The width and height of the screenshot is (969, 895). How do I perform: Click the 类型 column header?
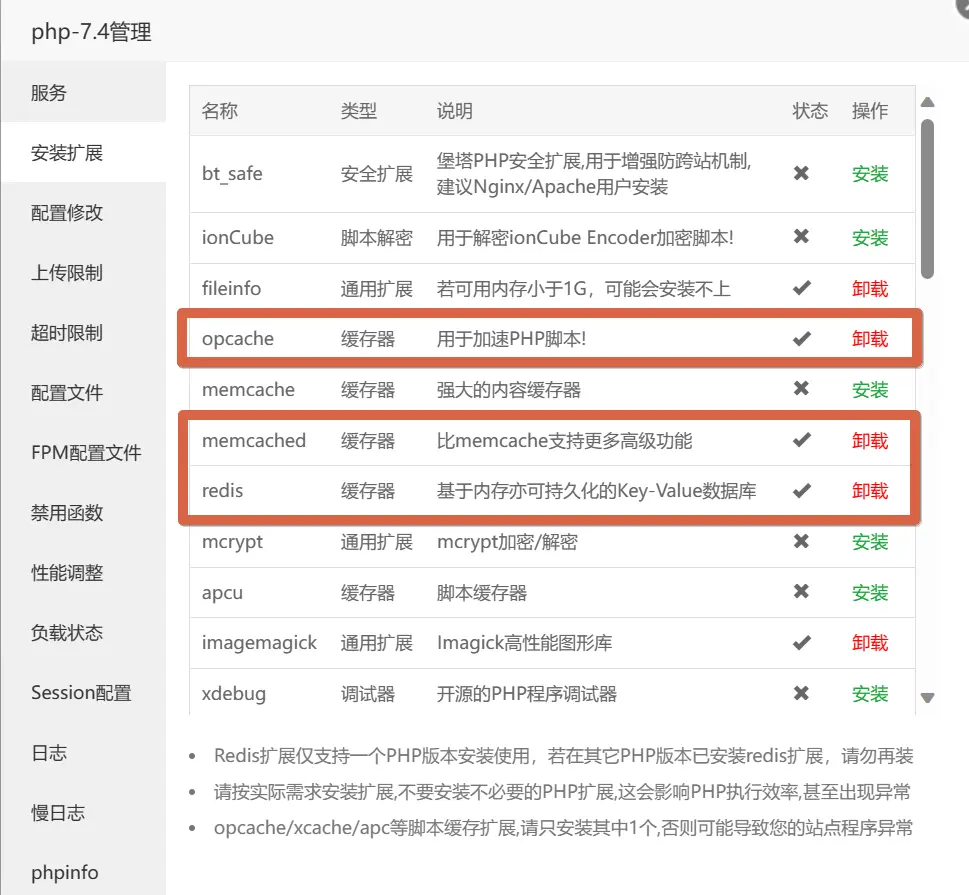(x=359, y=111)
